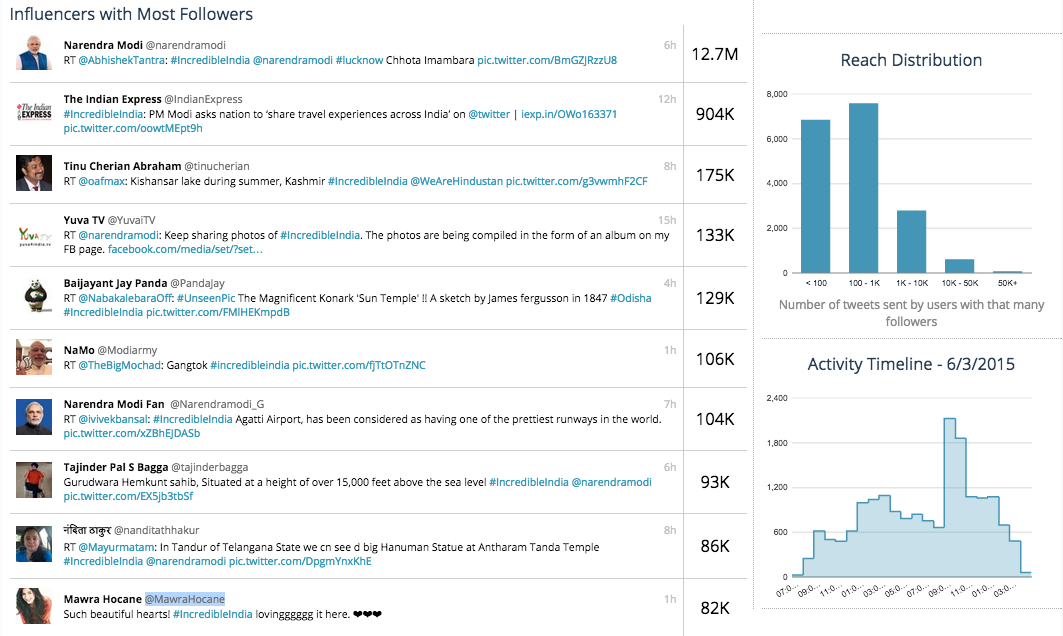Open Mawra Hocane's profile photo
Image resolution: width=1063 pixels, height=636 pixels.
(x=34, y=605)
